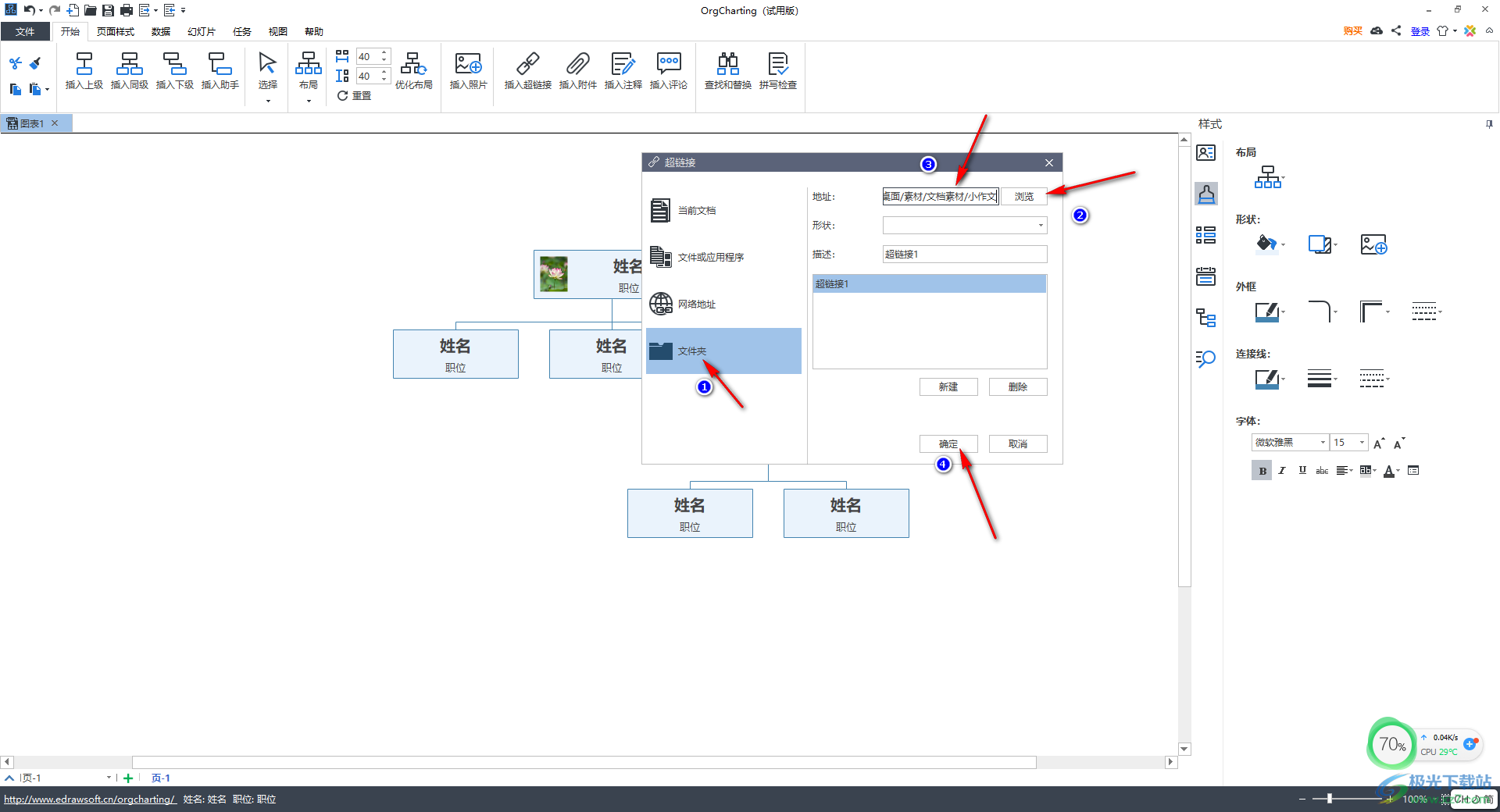The height and width of the screenshot is (812, 1500).
Task: Select Network Address option in hyperlink dialog
Action: [x=696, y=304]
